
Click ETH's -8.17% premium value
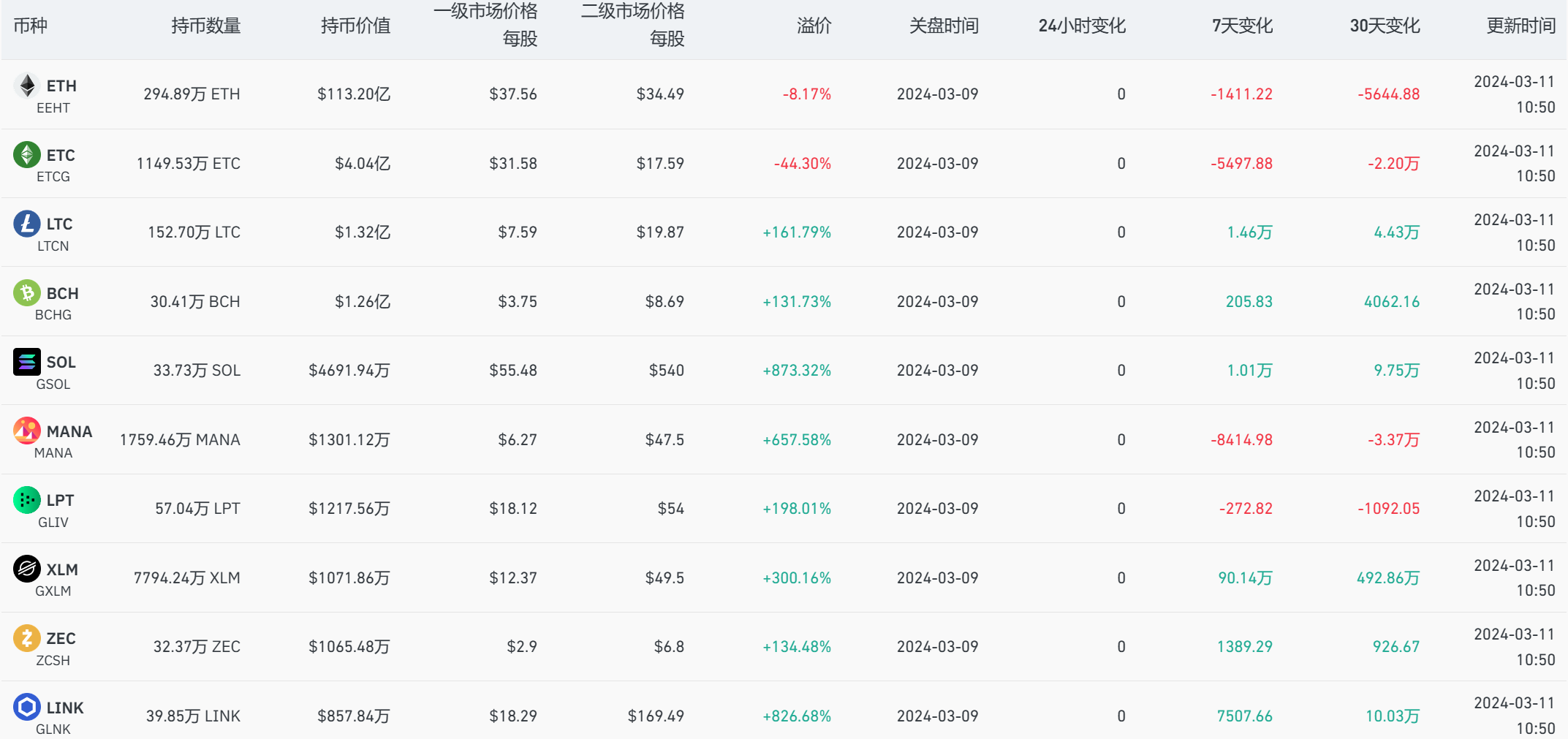click(806, 94)
